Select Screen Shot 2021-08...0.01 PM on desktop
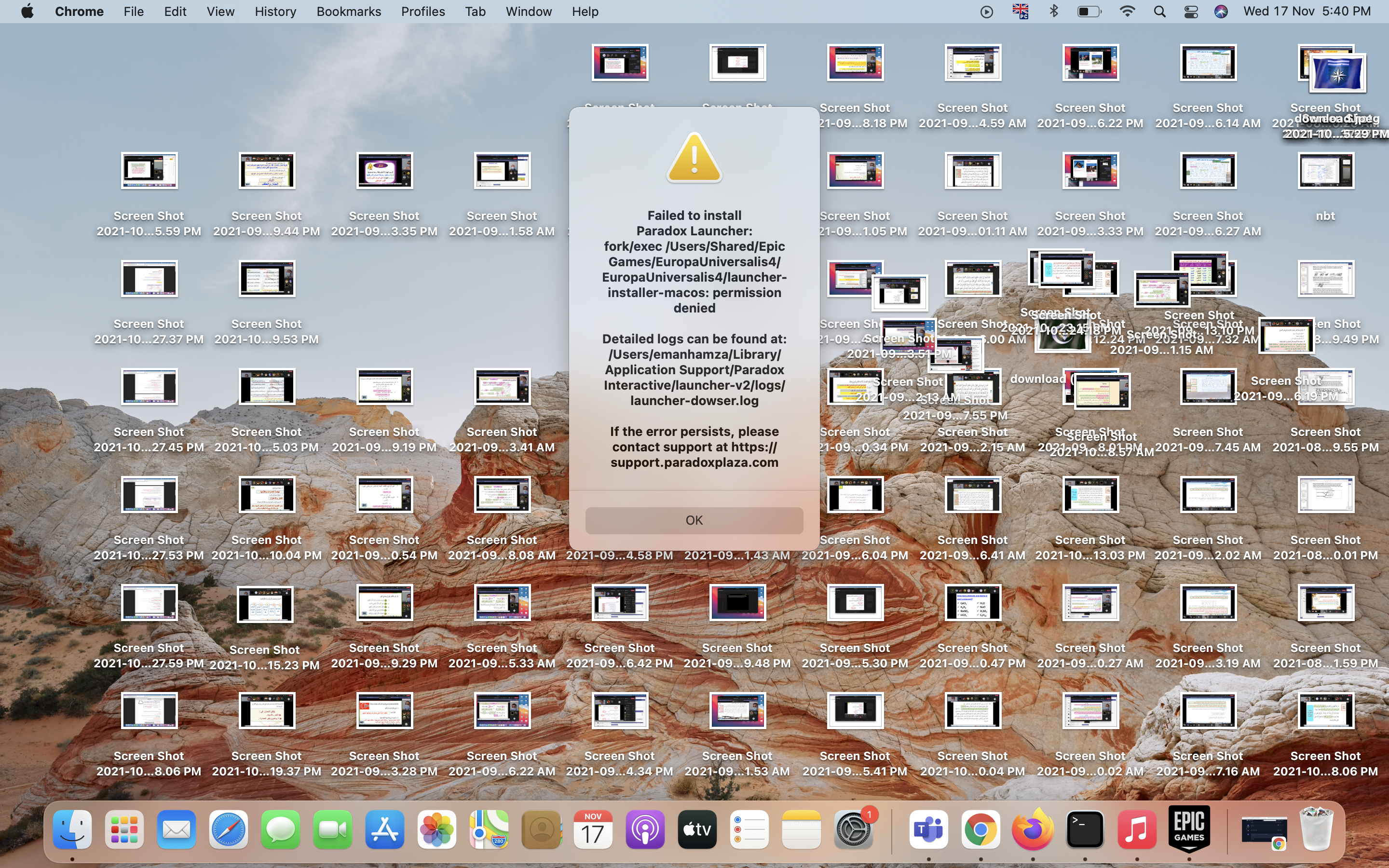The width and height of the screenshot is (1389, 868). click(1326, 495)
